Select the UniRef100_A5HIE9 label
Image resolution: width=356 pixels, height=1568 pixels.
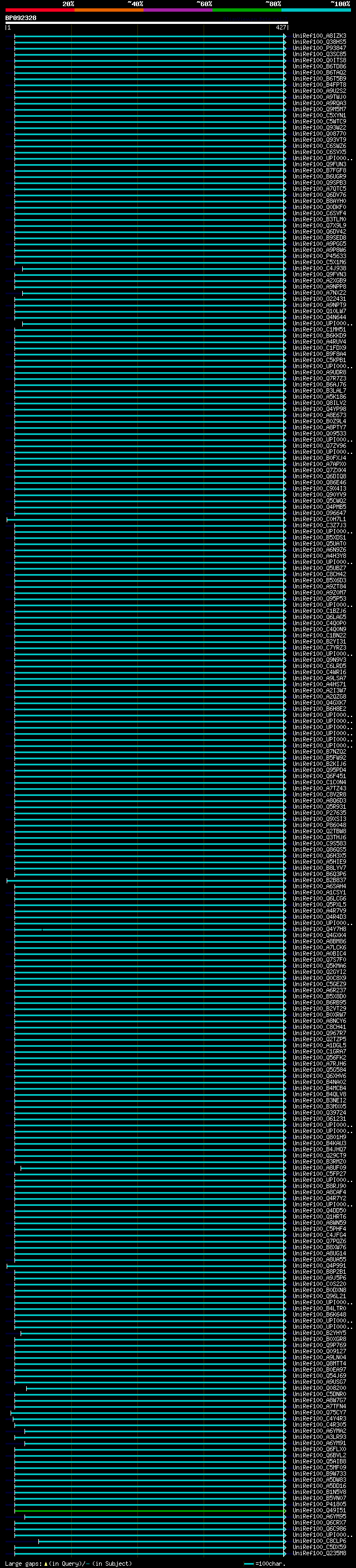click(x=319, y=862)
